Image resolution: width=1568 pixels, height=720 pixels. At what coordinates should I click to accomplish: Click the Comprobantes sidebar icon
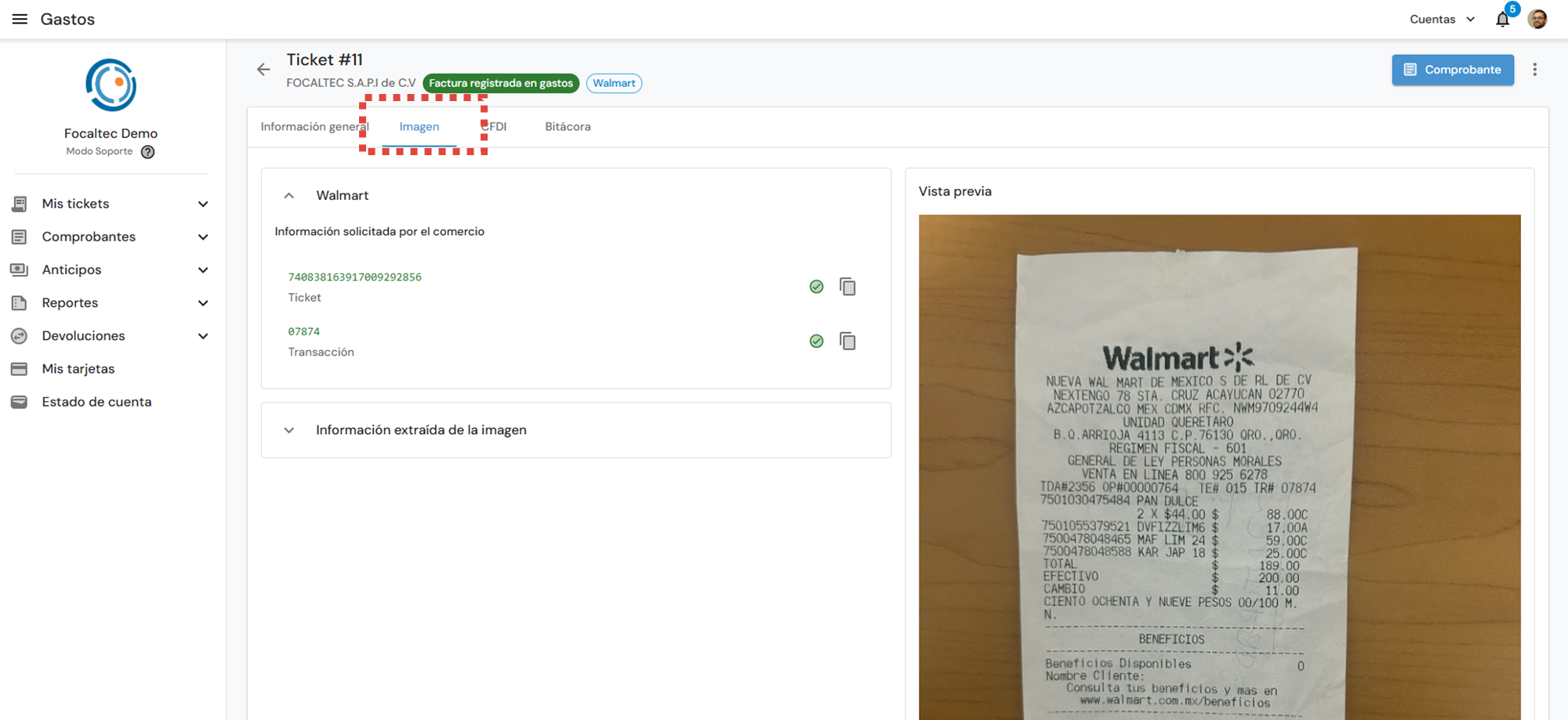tap(20, 237)
